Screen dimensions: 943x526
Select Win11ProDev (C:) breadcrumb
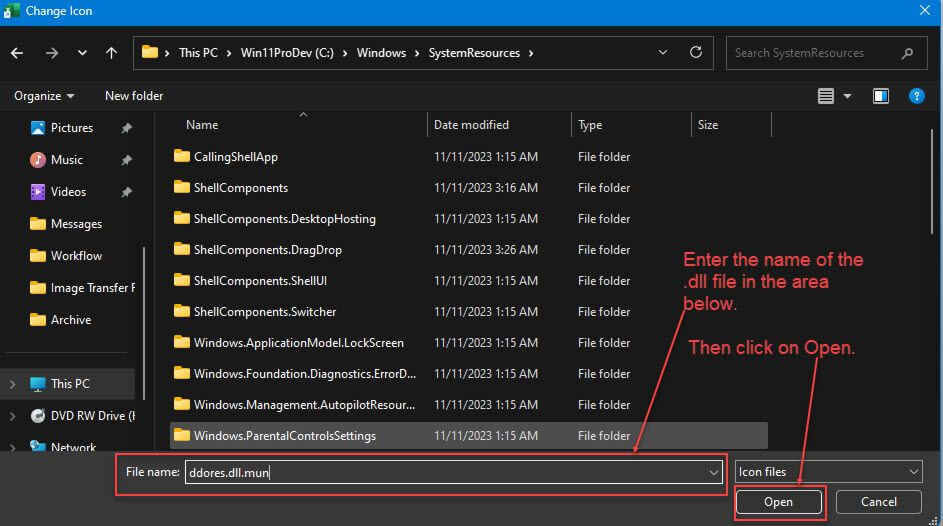[x=287, y=53]
